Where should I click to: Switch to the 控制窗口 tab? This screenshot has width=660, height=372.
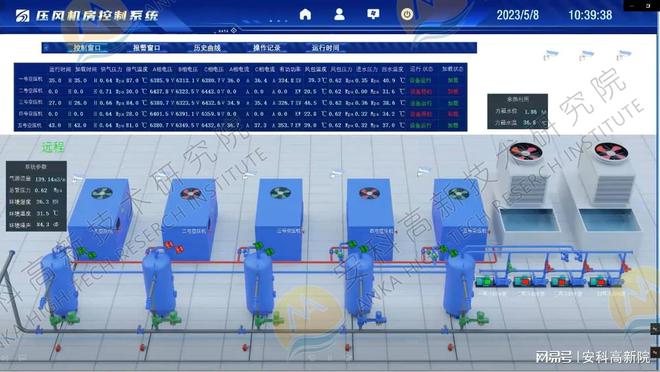(87, 48)
